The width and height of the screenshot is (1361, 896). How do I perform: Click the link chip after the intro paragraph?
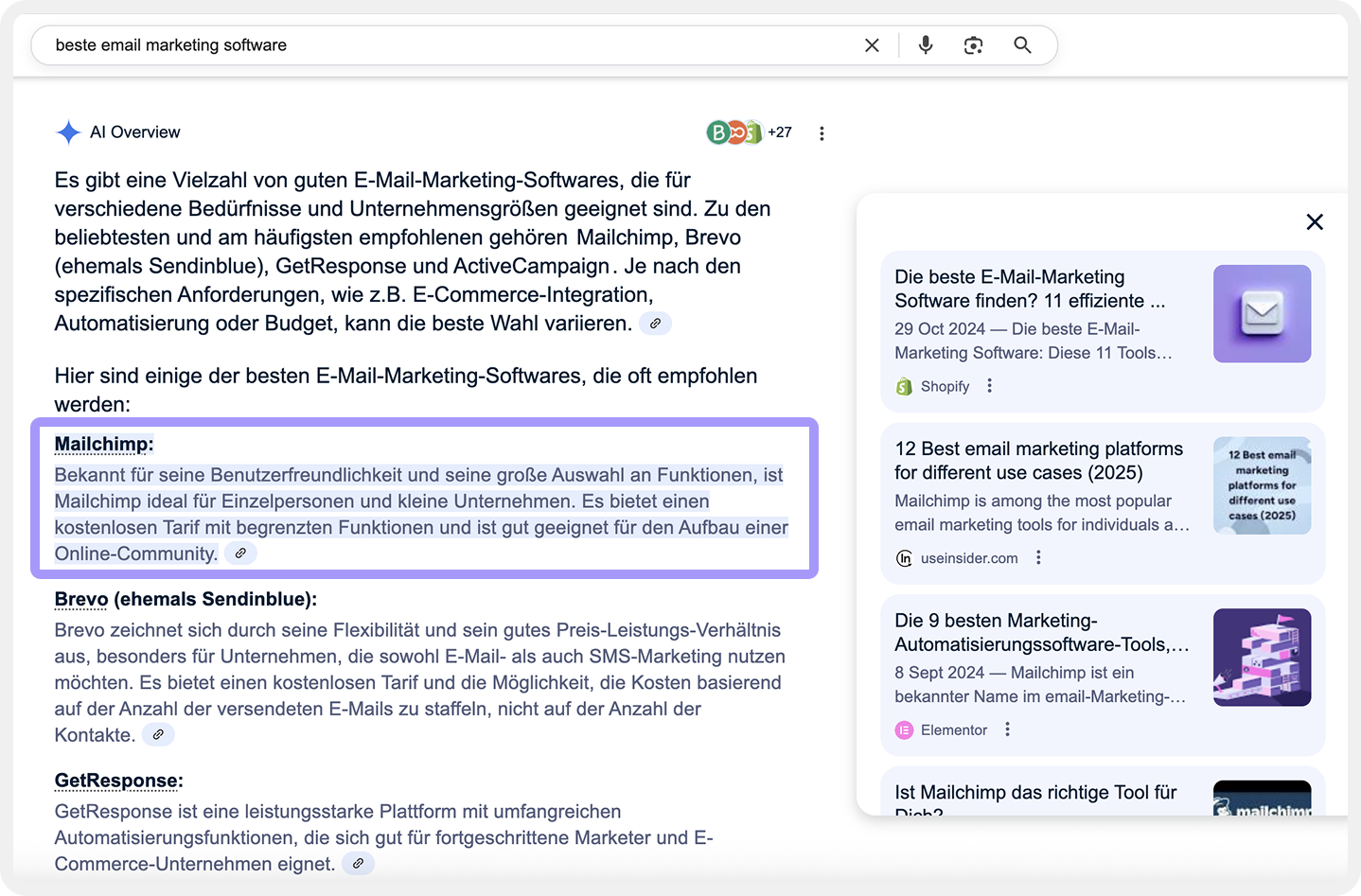coord(655,324)
